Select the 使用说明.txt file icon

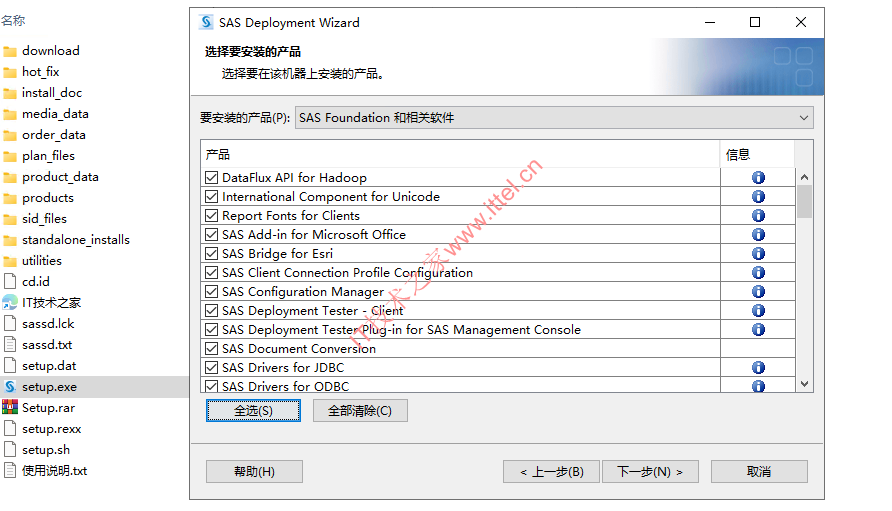click(x=10, y=471)
